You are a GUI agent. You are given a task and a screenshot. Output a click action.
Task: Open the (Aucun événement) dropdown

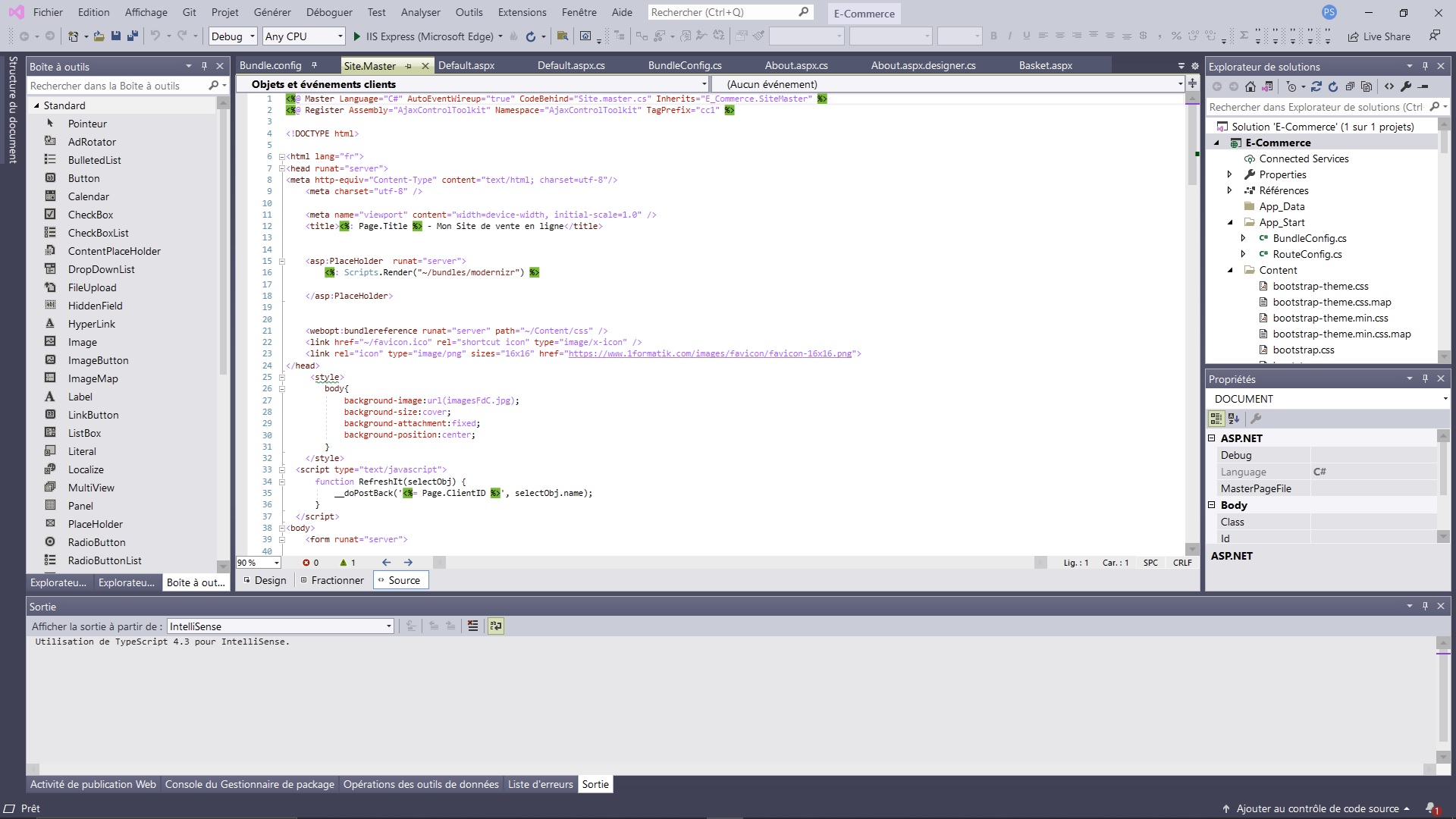point(948,84)
